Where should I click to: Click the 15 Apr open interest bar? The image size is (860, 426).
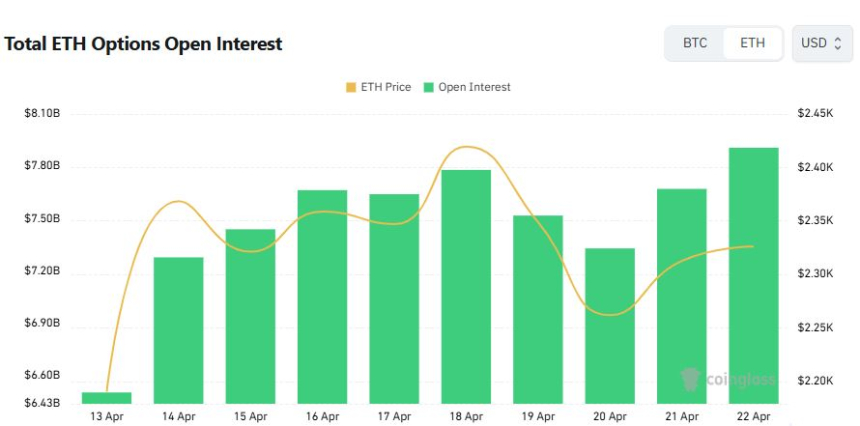(x=250, y=316)
